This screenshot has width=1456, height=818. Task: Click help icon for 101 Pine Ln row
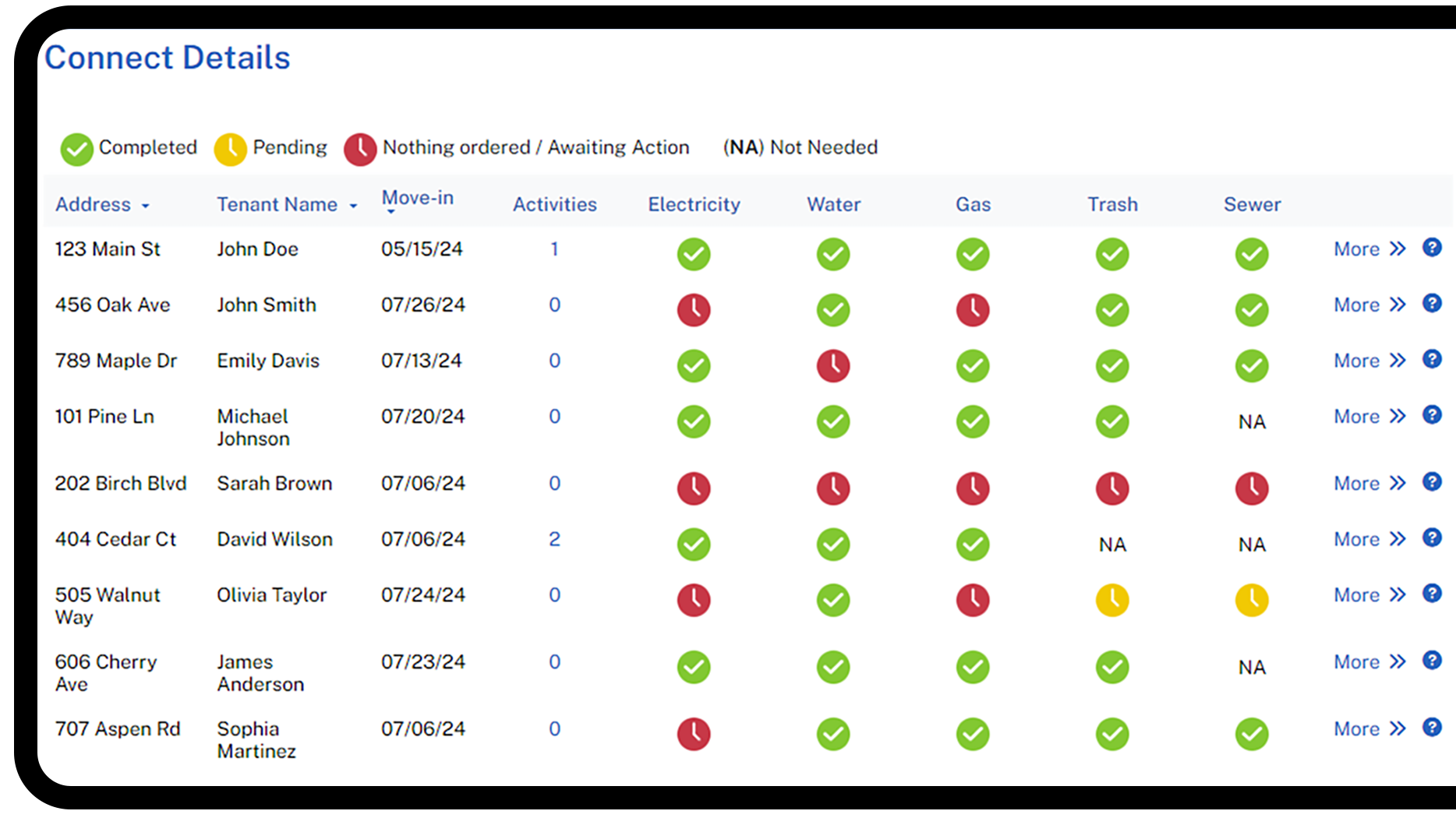[1432, 414]
